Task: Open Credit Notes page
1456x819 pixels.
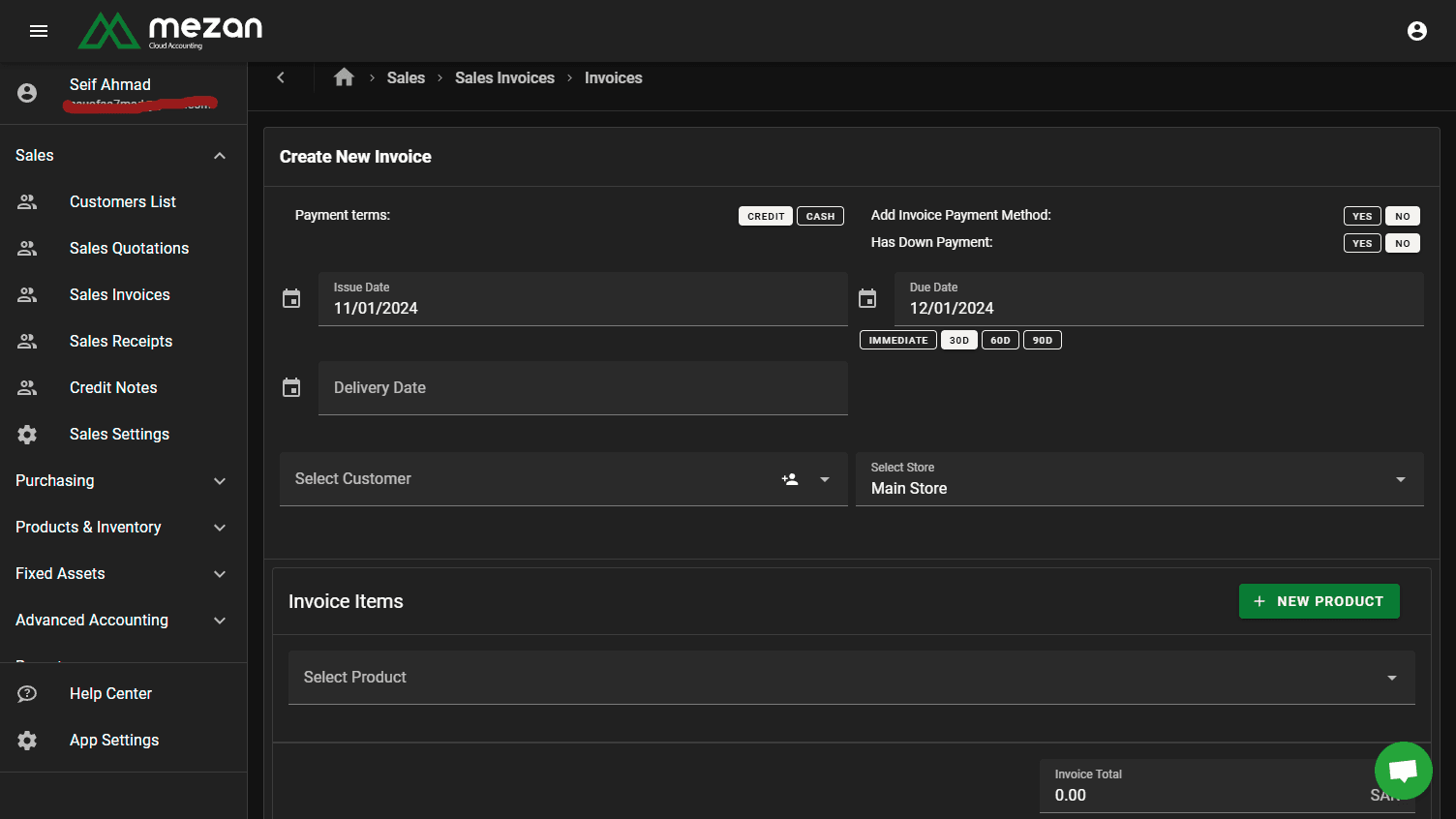Action: click(113, 387)
